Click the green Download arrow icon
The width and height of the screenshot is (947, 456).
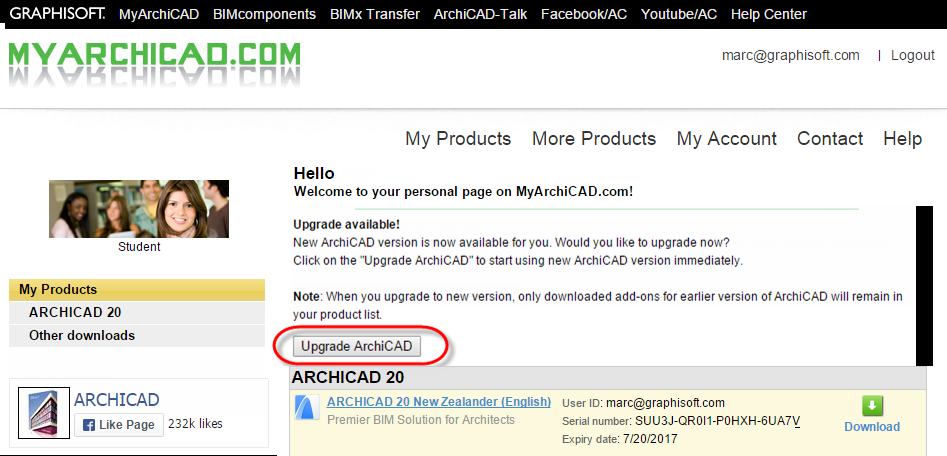[x=872, y=406]
